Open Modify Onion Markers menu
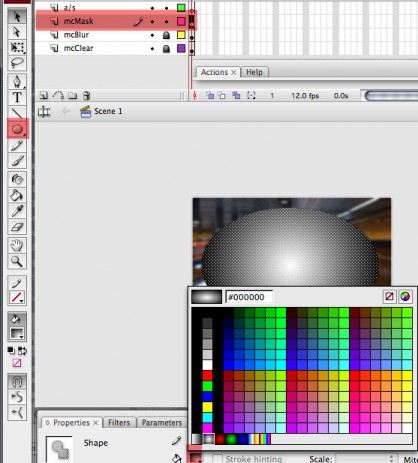Viewport: 418px width, 463px height. click(251, 96)
